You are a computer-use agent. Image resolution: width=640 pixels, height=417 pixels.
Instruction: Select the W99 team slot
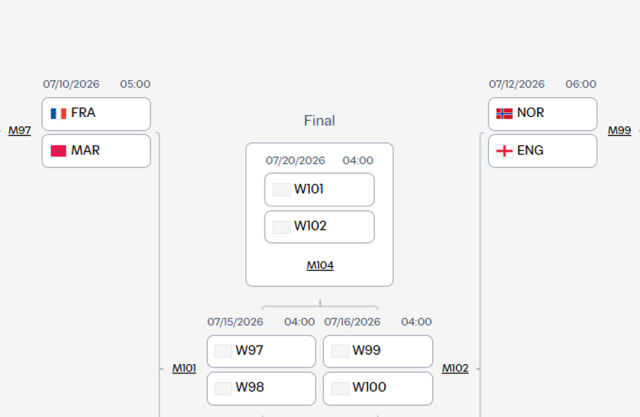[x=378, y=351]
